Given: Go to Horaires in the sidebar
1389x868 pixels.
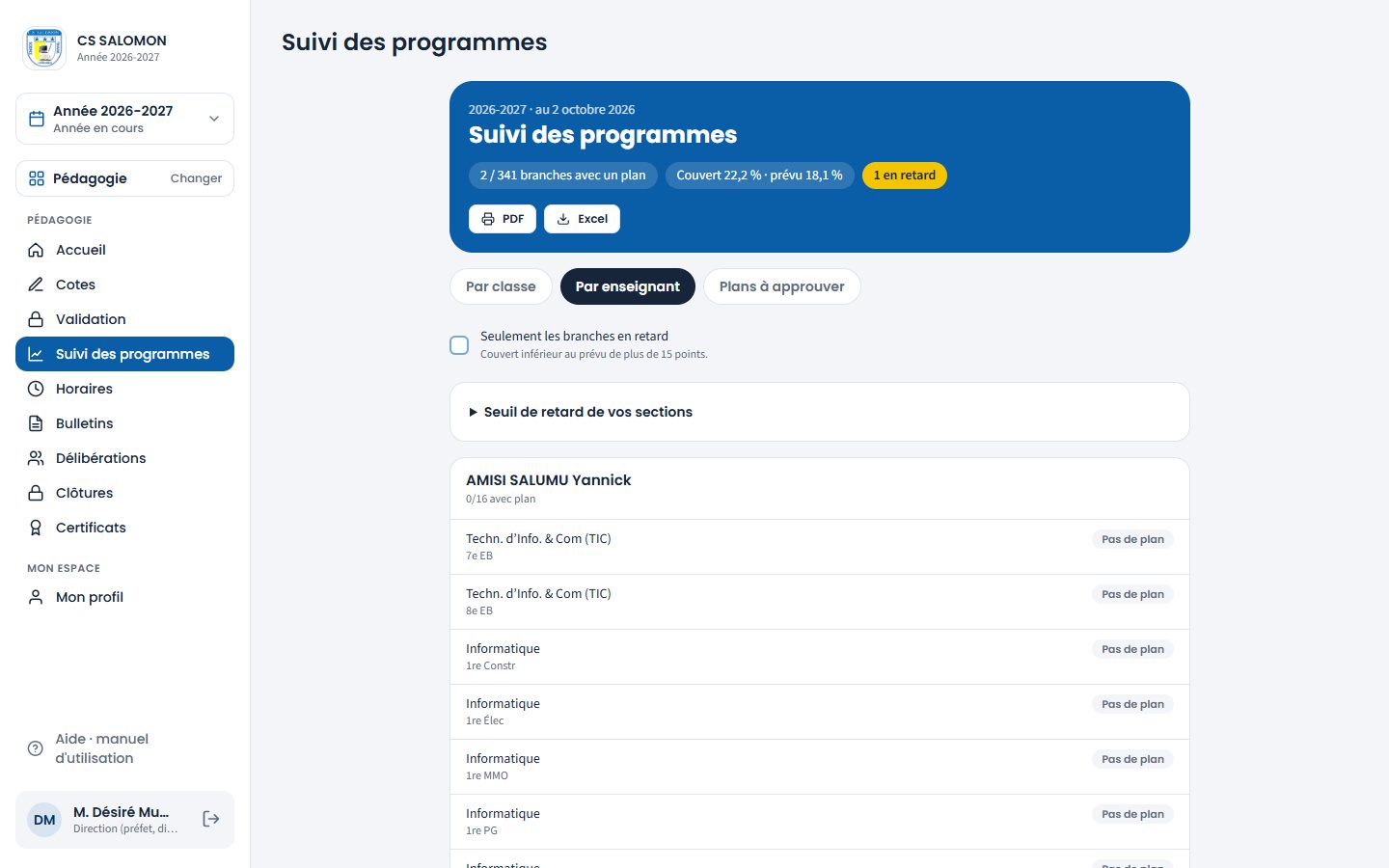Looking at the screenshot, I should coord(124,389).
